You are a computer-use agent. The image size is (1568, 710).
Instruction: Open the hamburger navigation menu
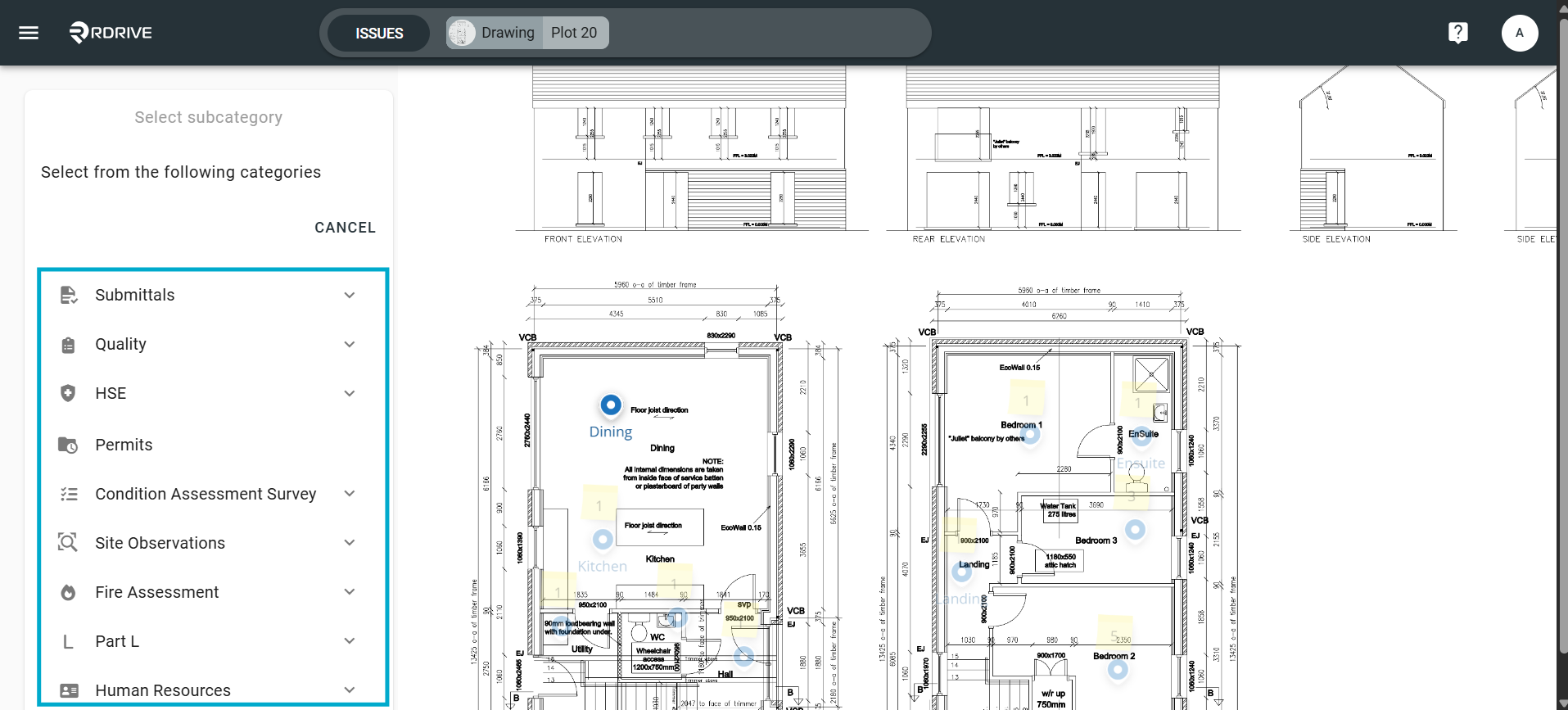(29, 33)
